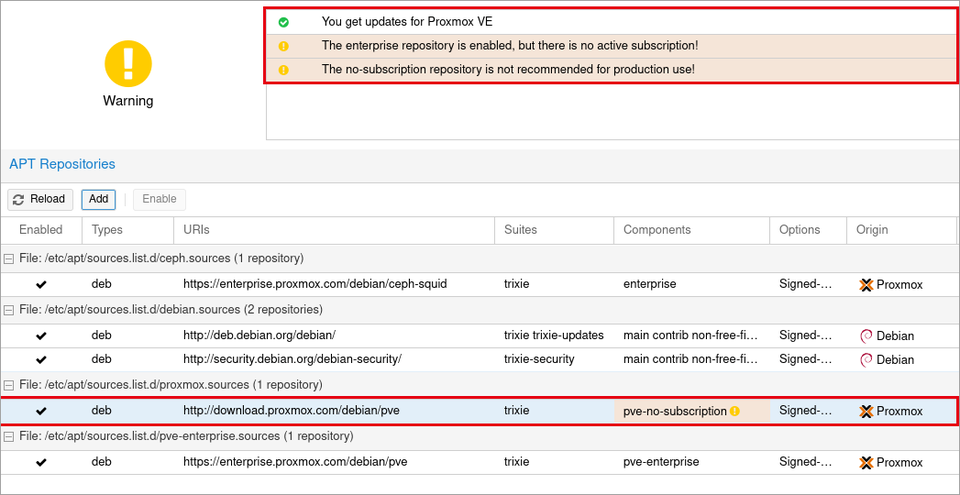Click the Options column header
960x495 pixels.
pyautogui.click(x=808, y=230)
